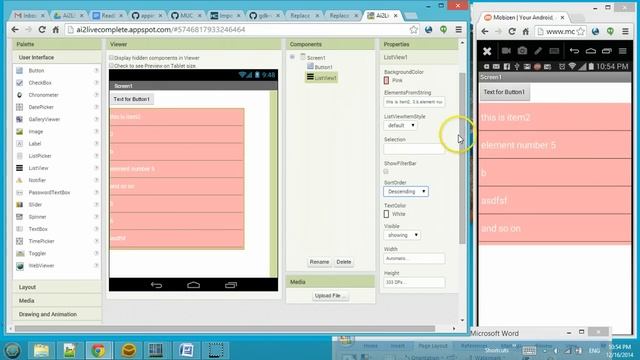Image resolution: width=640 pixels, height=360 pixels.
Task: Open the BackgroundColor Pink swatch
Action: [x=387, y=80]
